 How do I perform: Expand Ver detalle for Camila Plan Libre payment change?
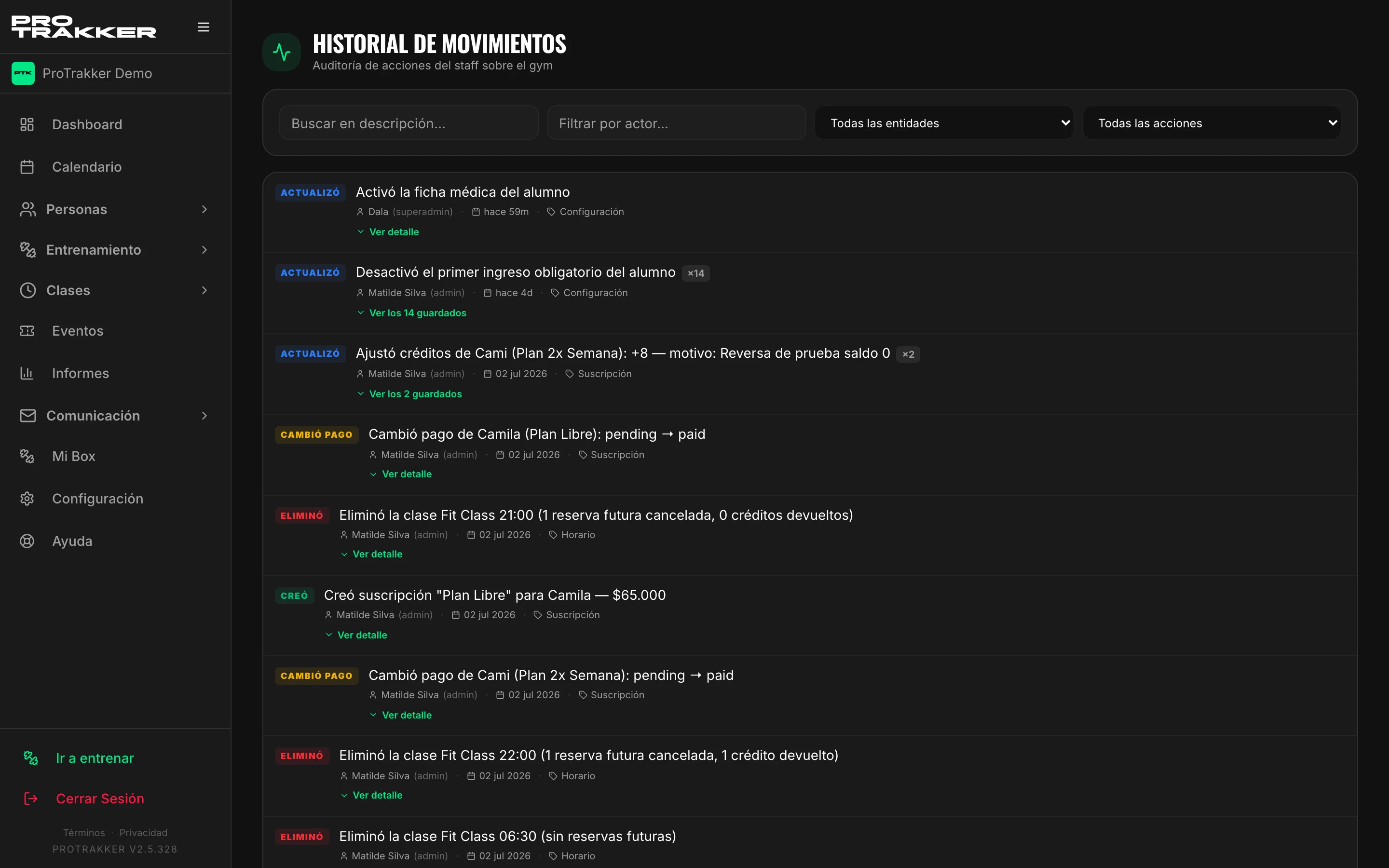(401, 474)
